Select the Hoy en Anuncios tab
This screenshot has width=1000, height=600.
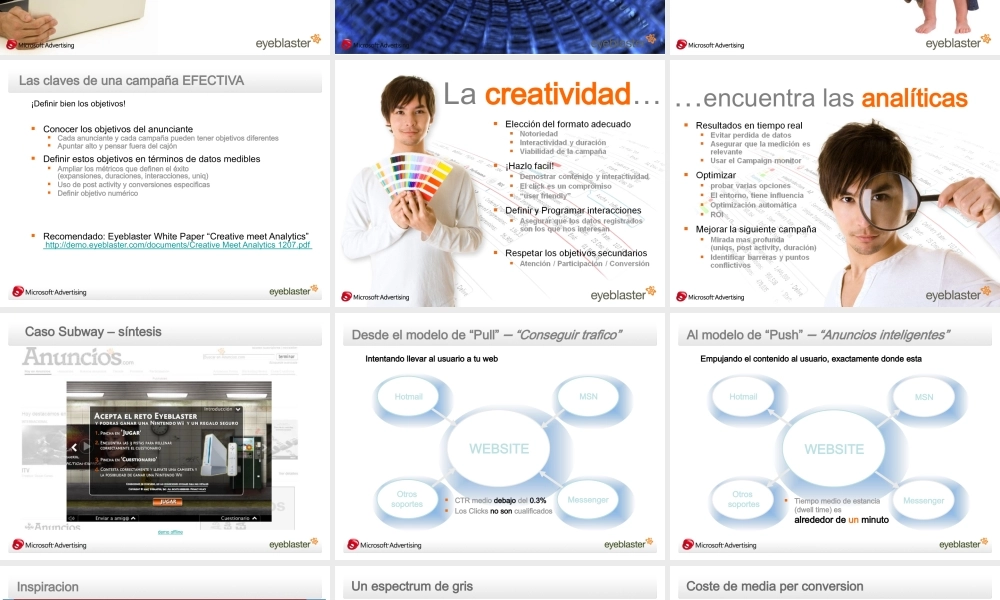(38, 371)
